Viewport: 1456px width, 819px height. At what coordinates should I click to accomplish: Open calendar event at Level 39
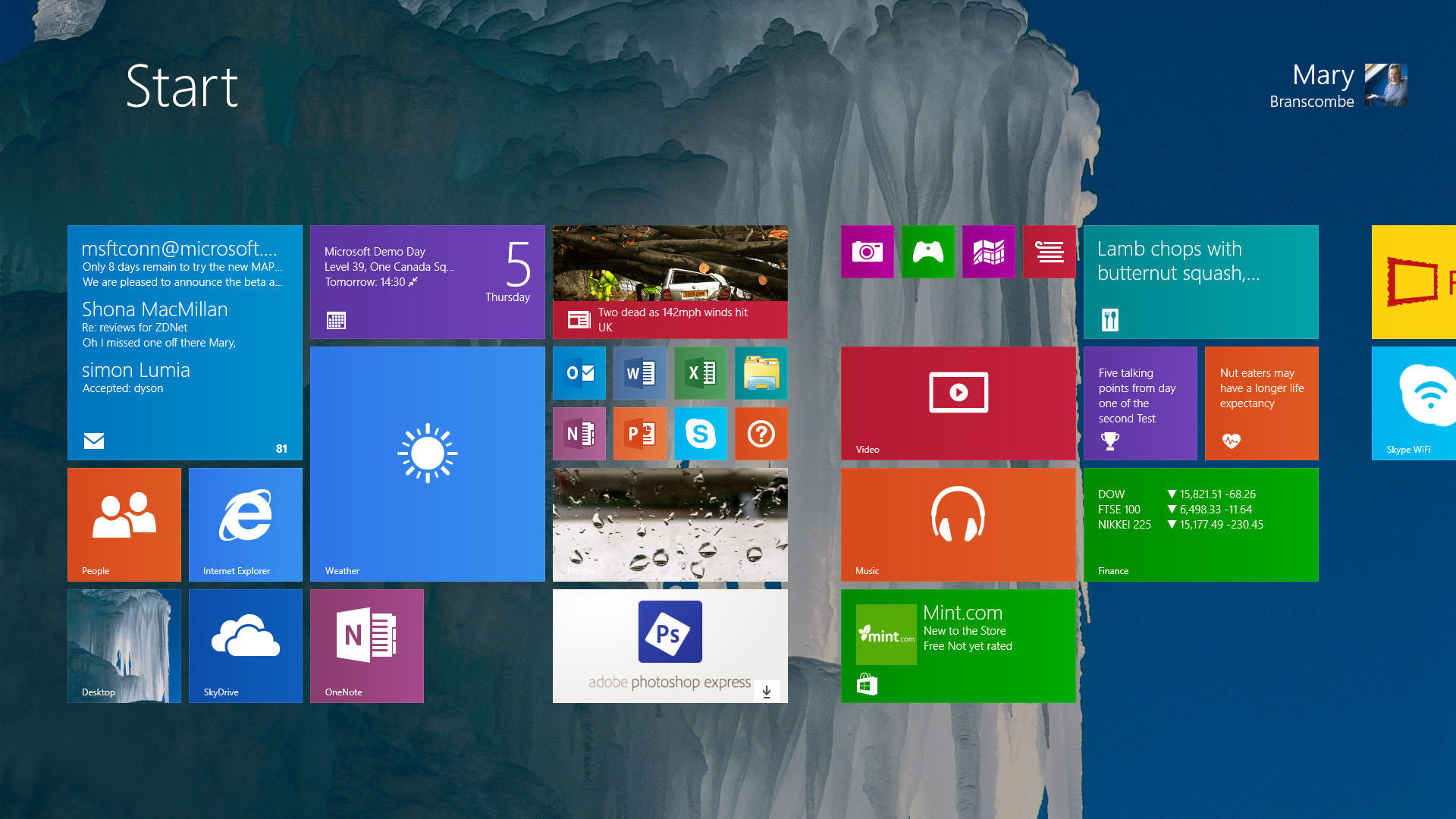click(427, 280)
